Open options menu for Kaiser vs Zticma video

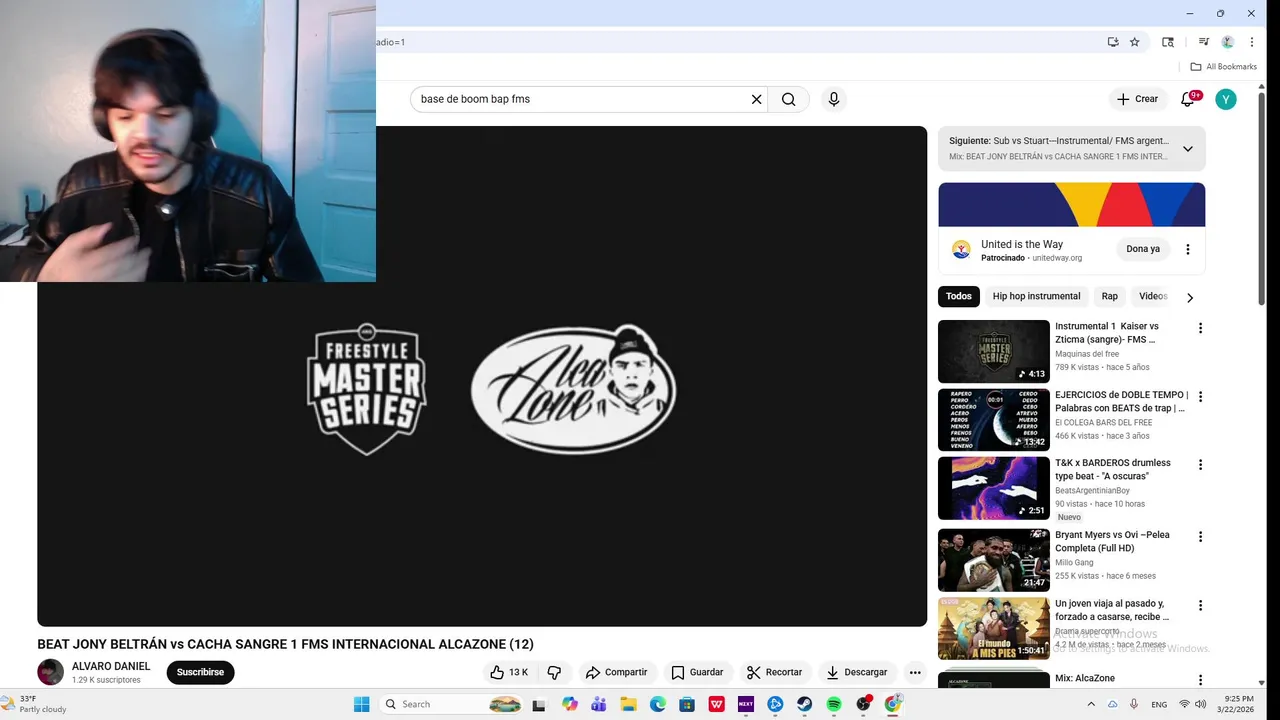[1200, 328]
